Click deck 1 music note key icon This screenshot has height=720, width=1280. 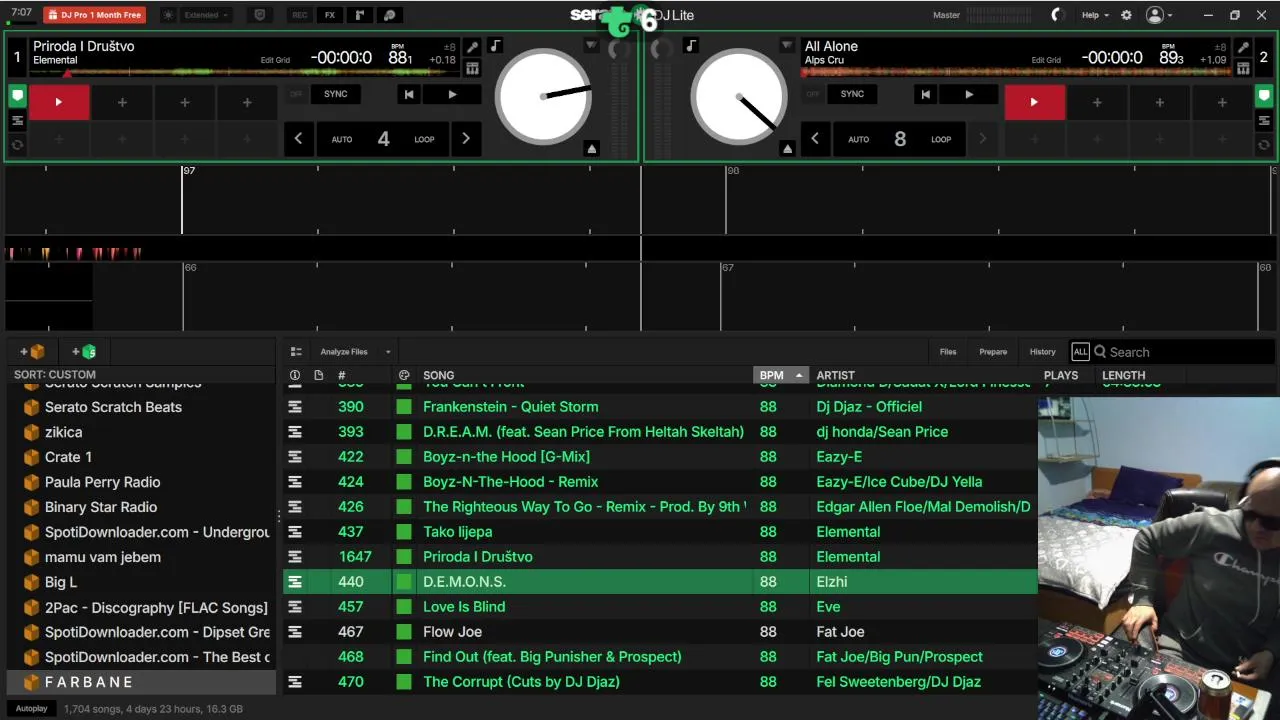tap(496, 46)
